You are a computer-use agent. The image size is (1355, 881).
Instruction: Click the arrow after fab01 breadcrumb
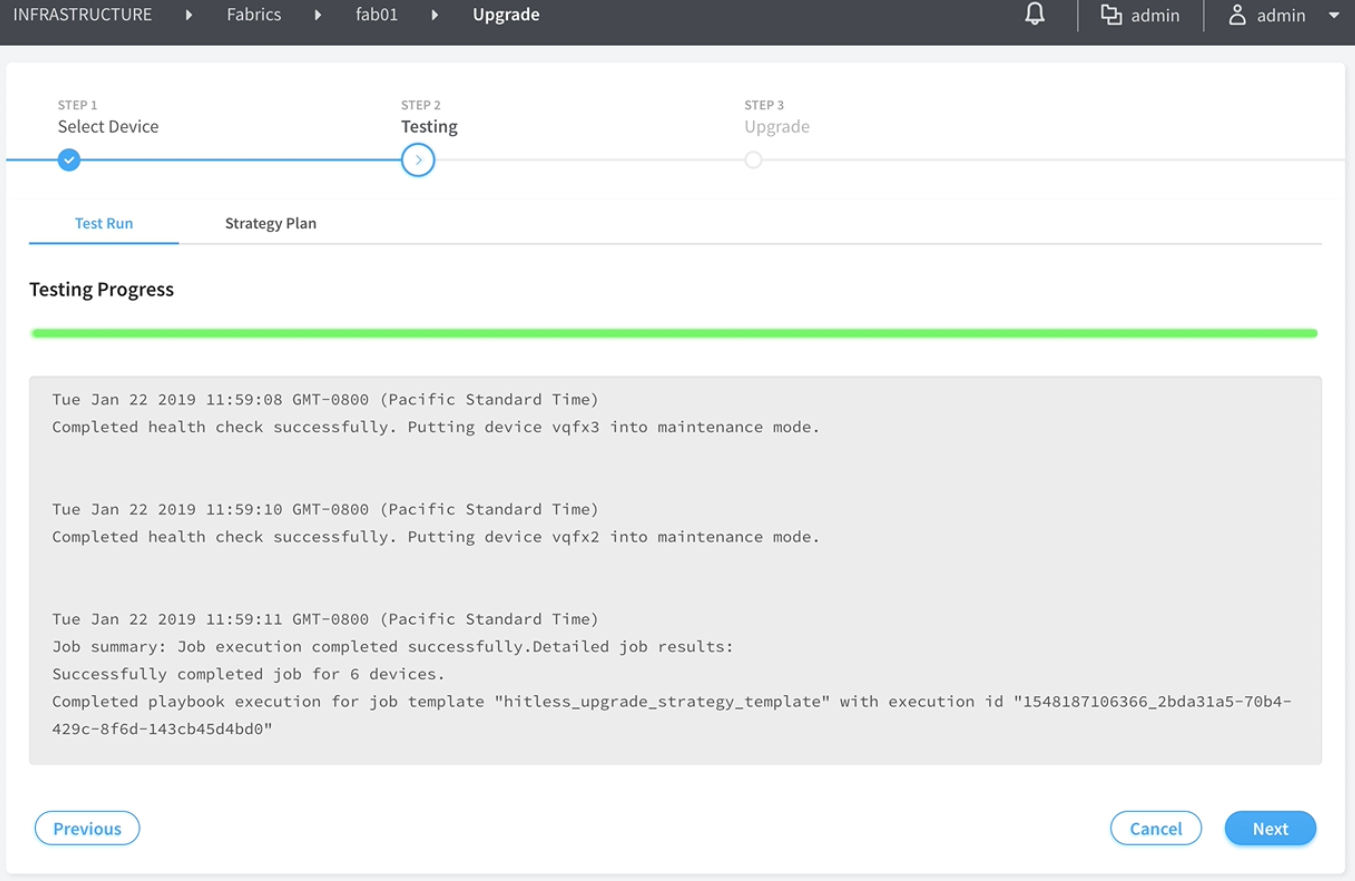(435, 15)
